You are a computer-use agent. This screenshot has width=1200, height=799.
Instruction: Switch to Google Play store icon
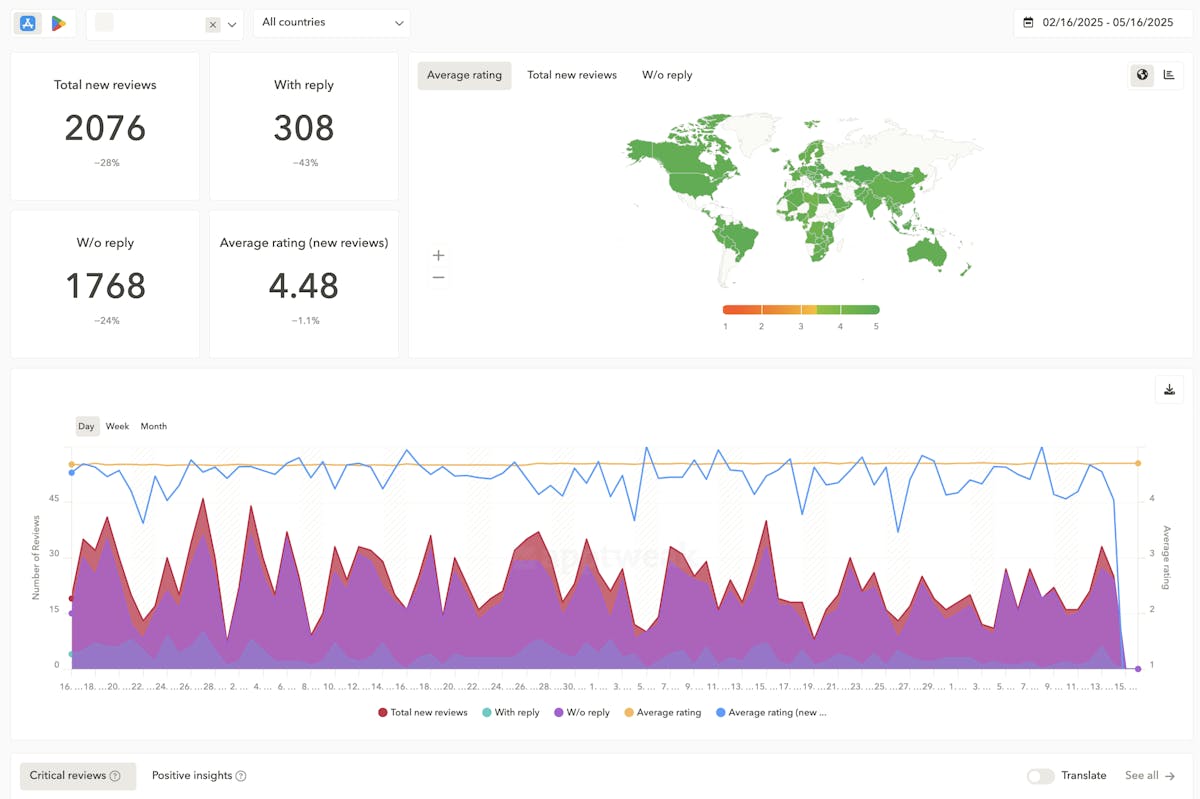click(x=59, y=23)
